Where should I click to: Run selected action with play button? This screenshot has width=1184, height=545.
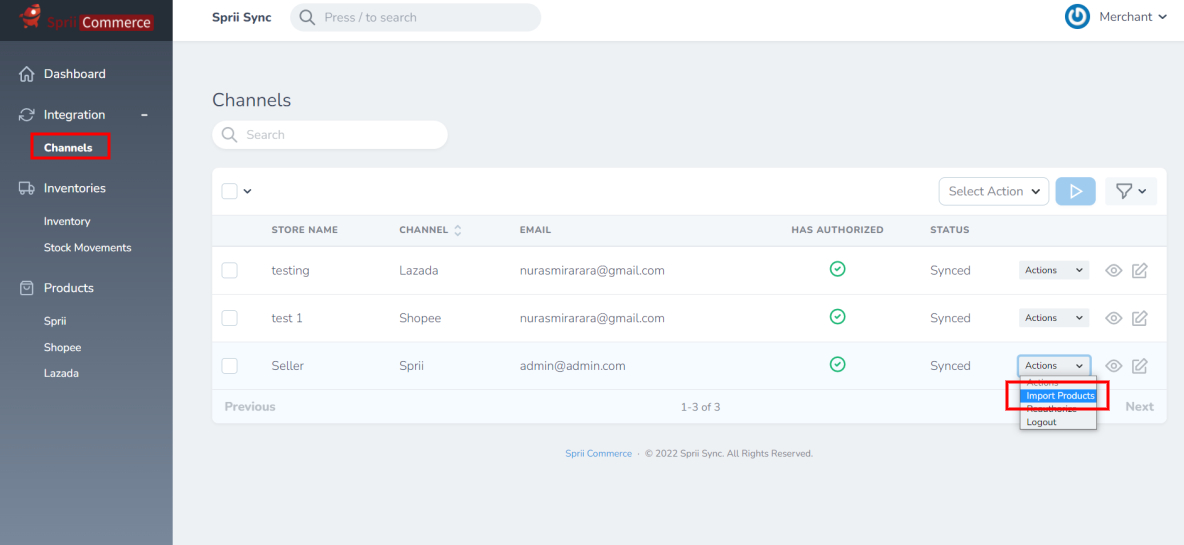1075,191
